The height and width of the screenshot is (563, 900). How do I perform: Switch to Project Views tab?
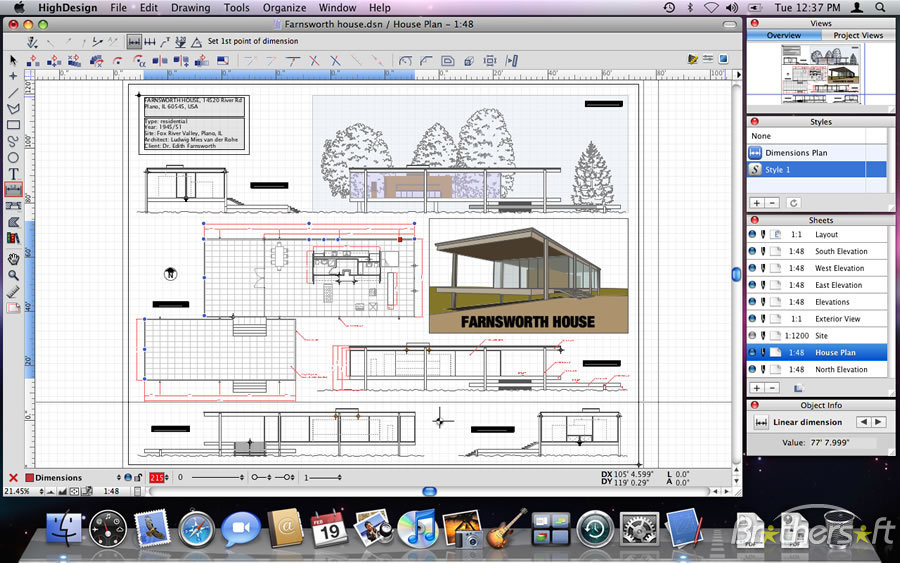[x=858, y=35]
